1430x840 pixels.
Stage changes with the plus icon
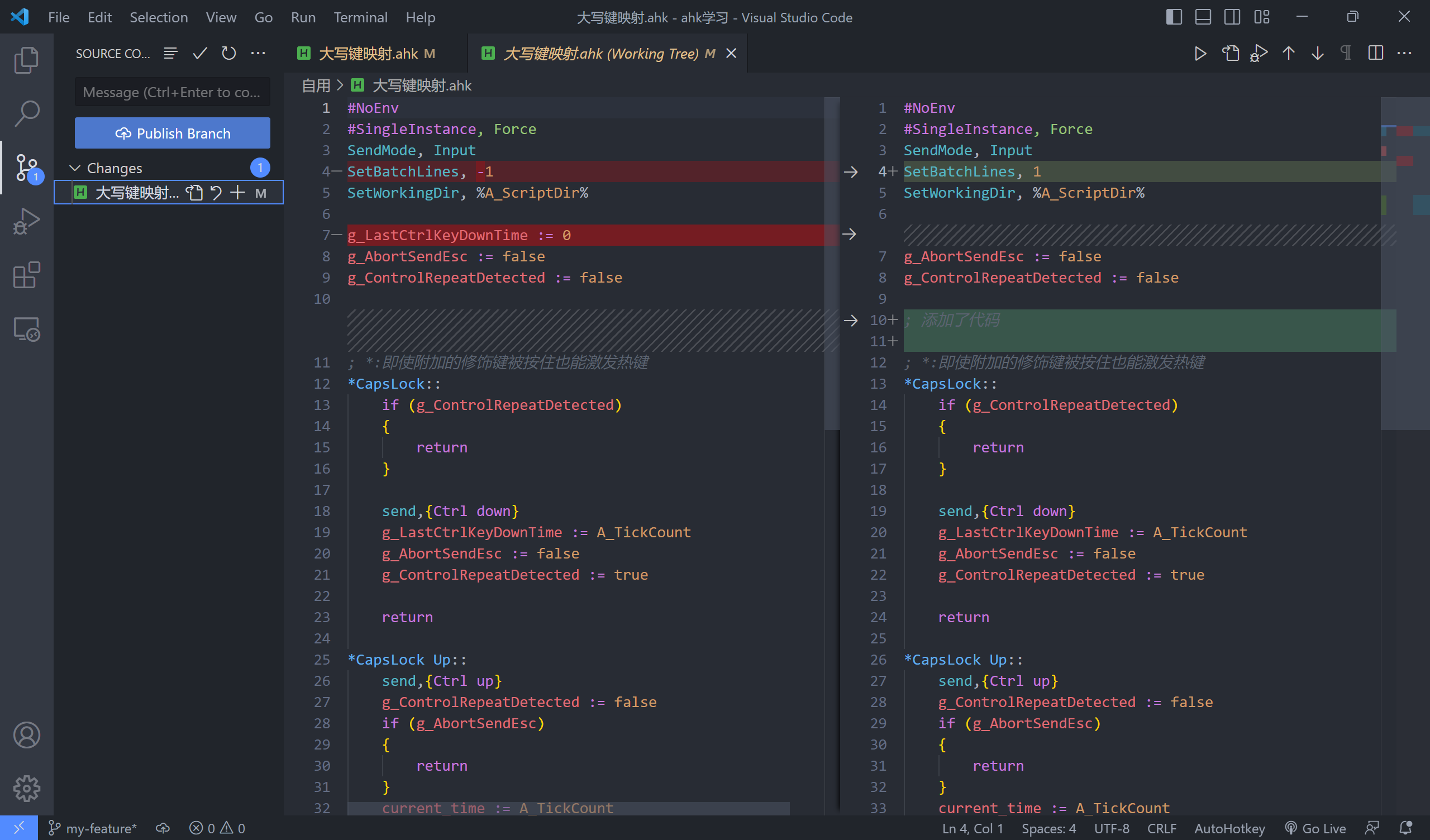point(238,193)
